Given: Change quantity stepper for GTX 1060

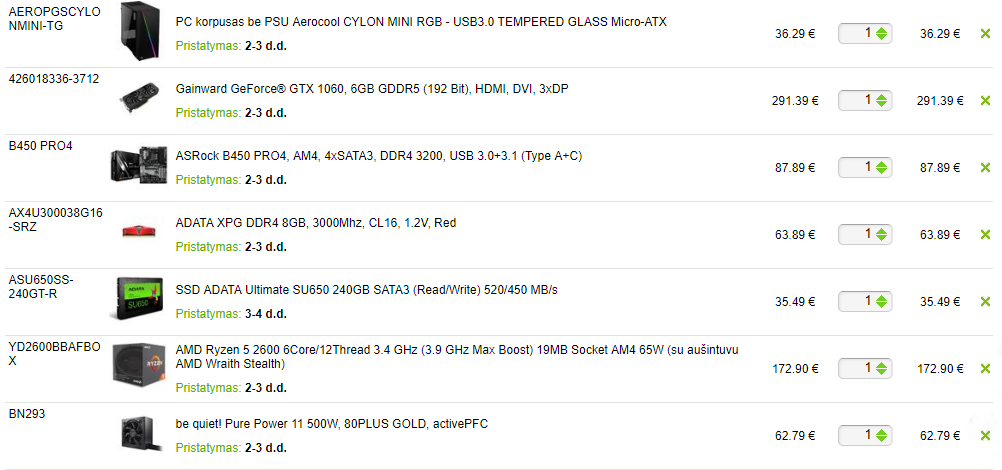Looking at the screenshot, I should pyautogui.click(x=881, y=100).
